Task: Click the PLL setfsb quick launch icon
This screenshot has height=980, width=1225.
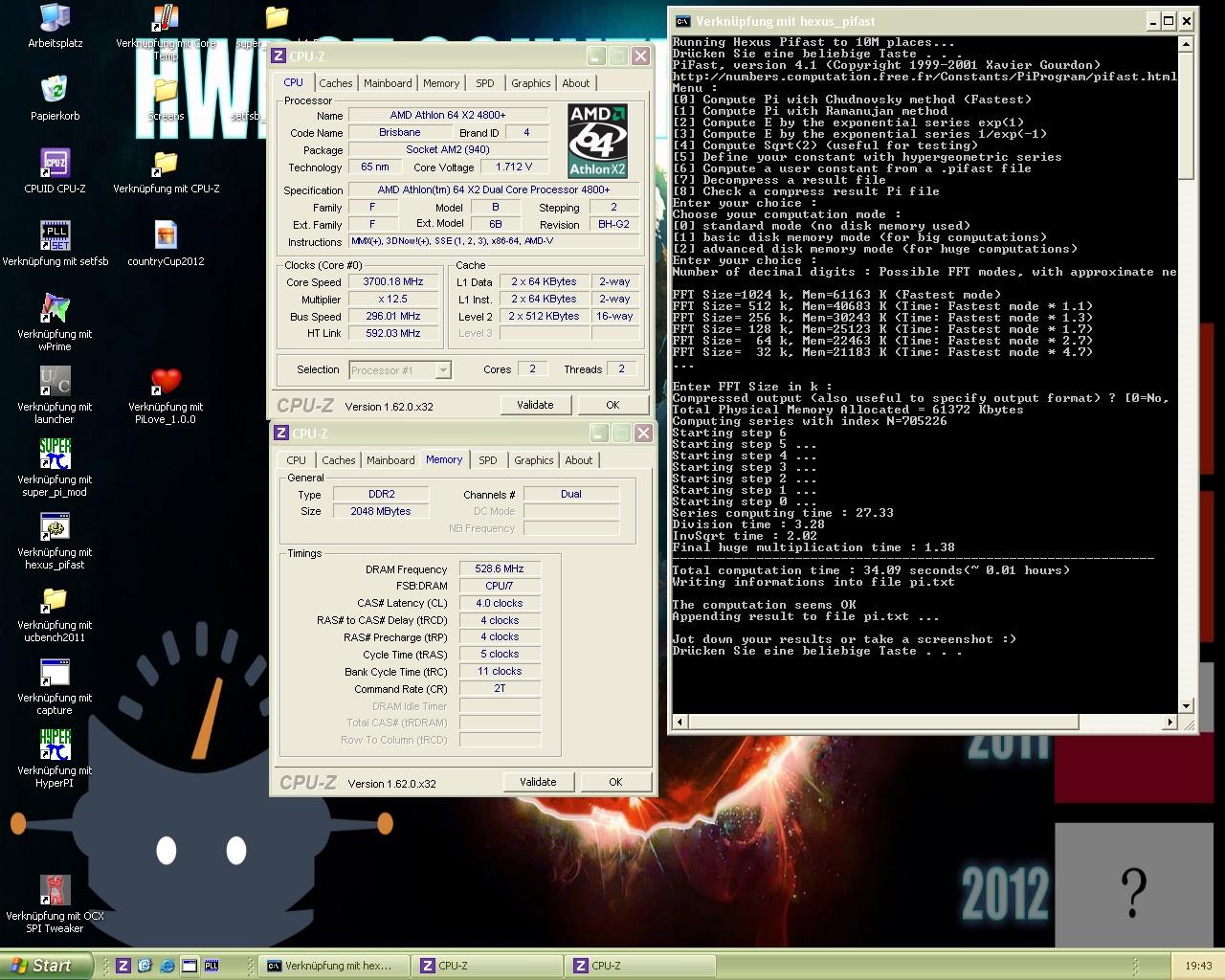Action: (x=212, y=966)
